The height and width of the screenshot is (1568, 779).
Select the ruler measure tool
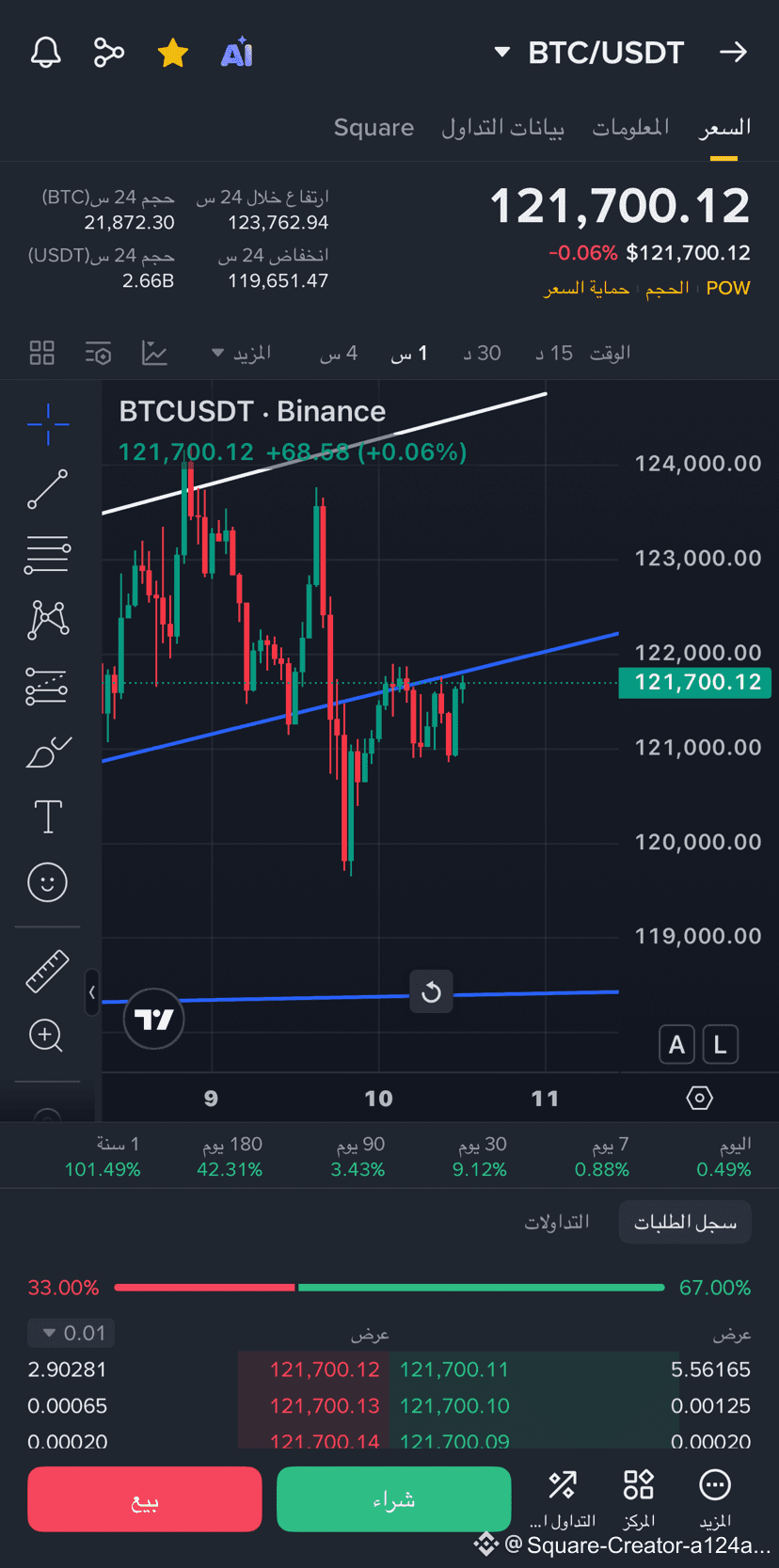47,972
